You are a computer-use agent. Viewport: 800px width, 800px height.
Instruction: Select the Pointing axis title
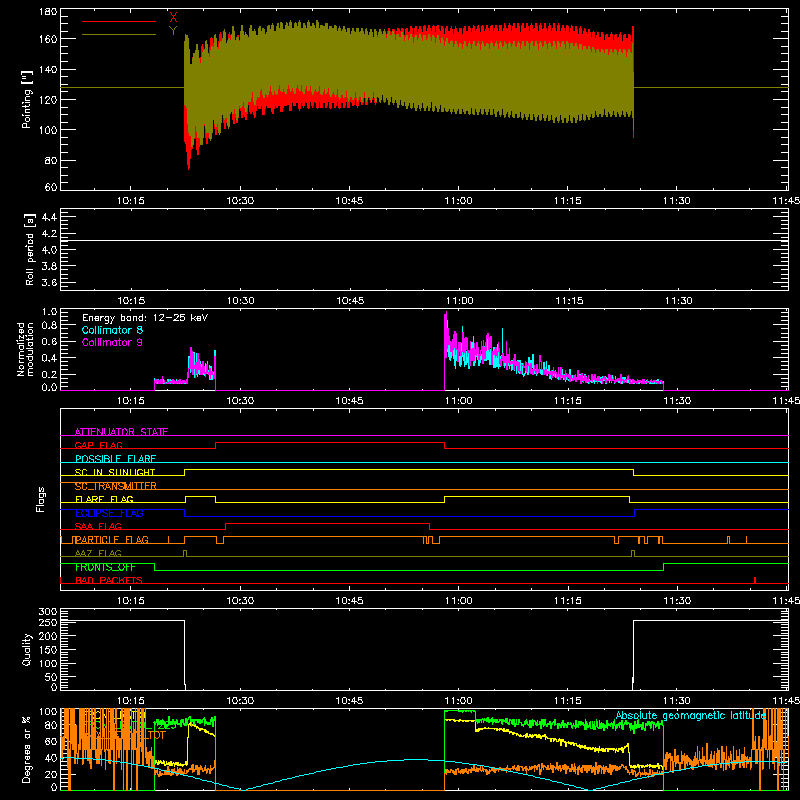point(27,99)
